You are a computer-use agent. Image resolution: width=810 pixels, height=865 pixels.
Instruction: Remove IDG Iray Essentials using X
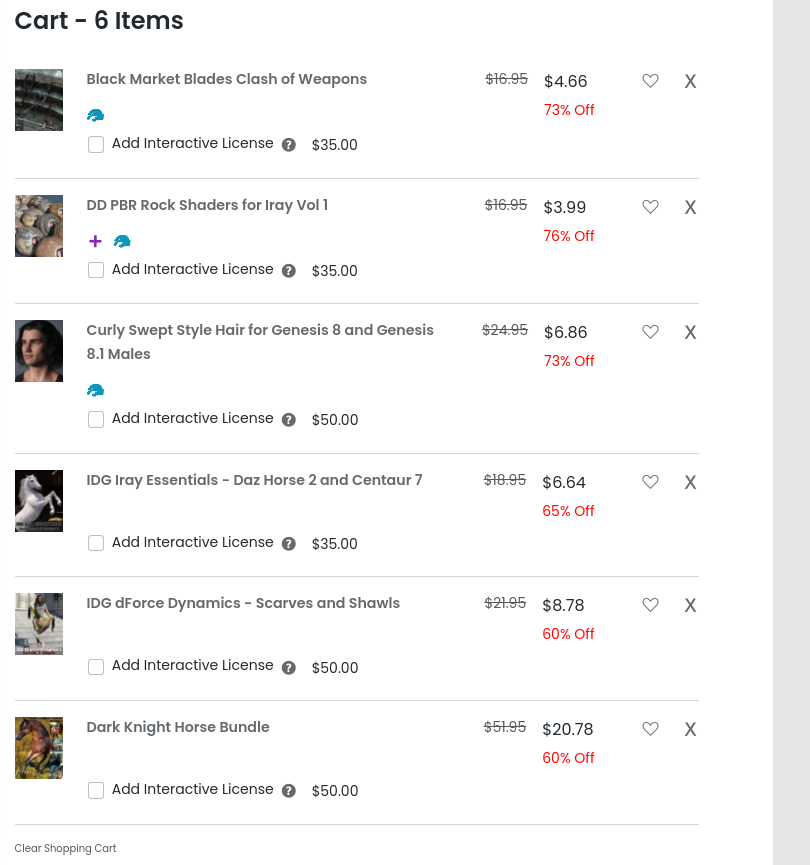690,482
